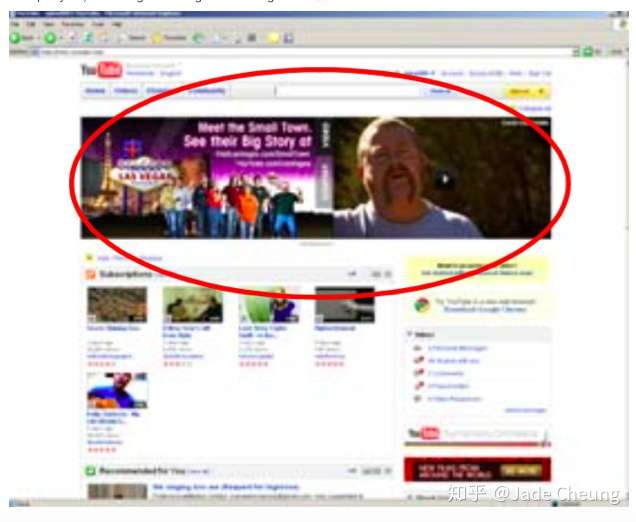636x522 pixels.
Task: Click the orange Subscriptions feed icon
Action: (x=90, y=275)
